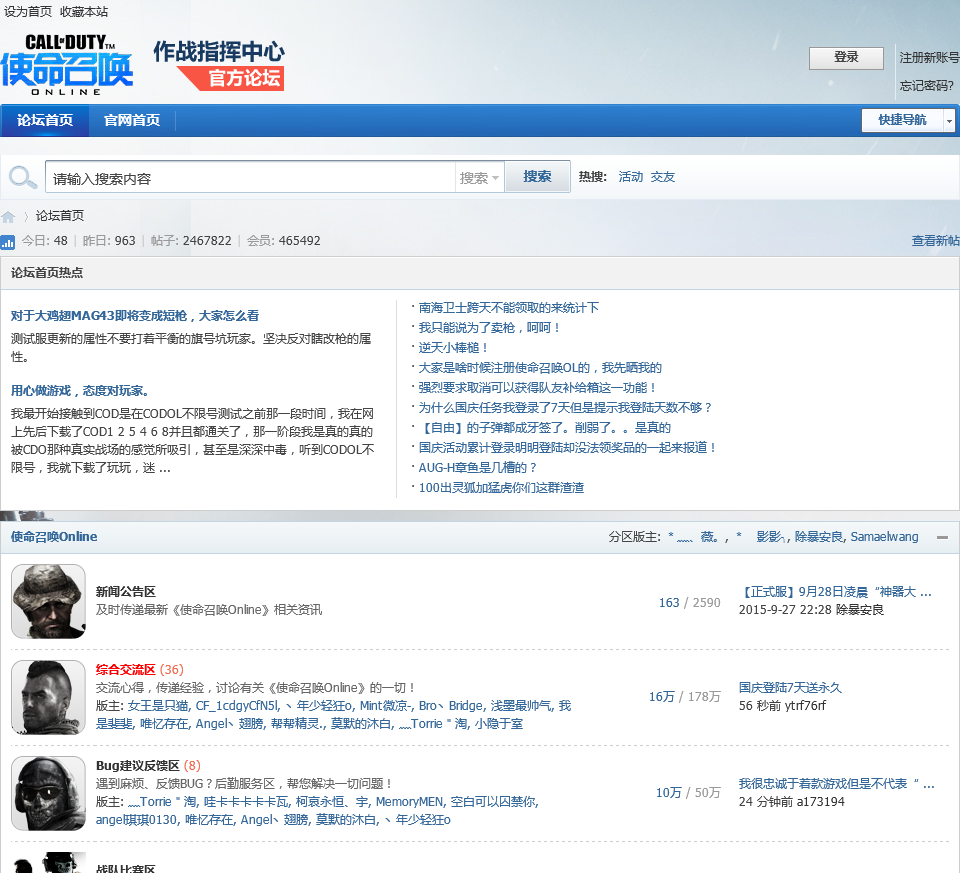Click the 注册新账号 link

click(x=929, y=58)
